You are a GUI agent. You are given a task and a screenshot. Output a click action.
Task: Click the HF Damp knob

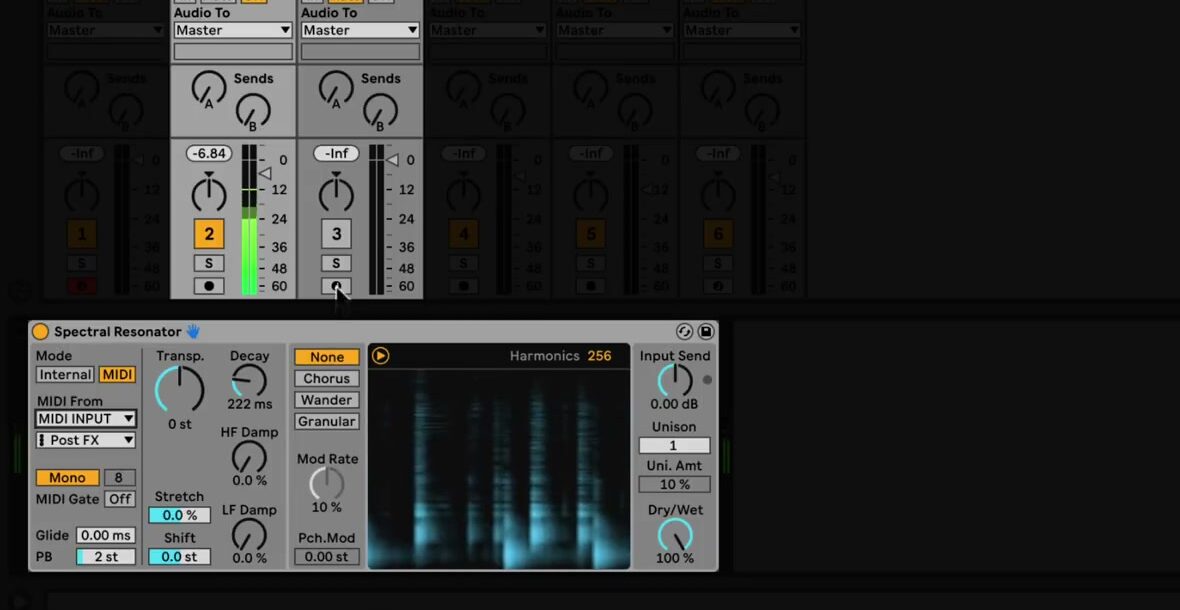point(249,457)
